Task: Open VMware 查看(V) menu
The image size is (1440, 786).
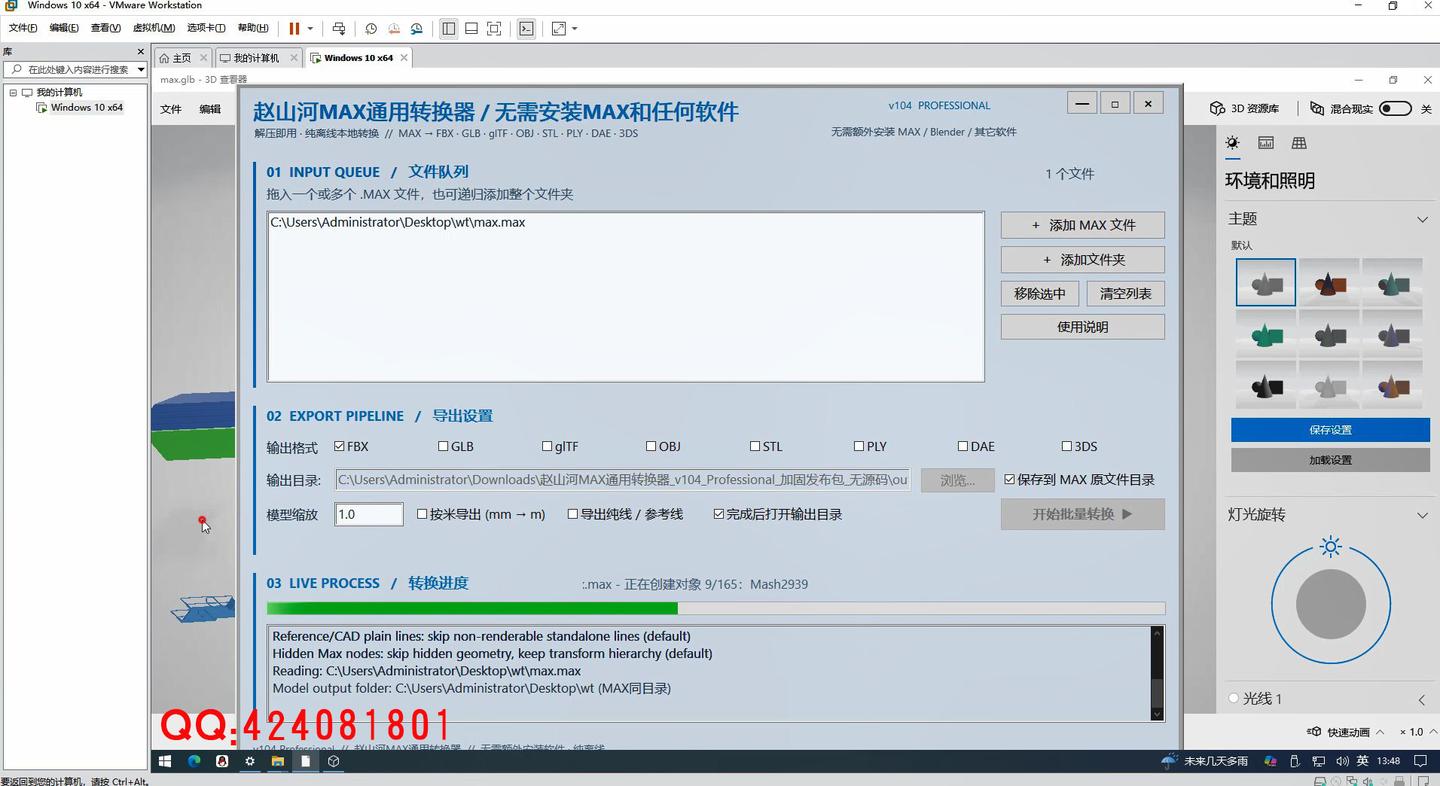Action: point(106,28)
